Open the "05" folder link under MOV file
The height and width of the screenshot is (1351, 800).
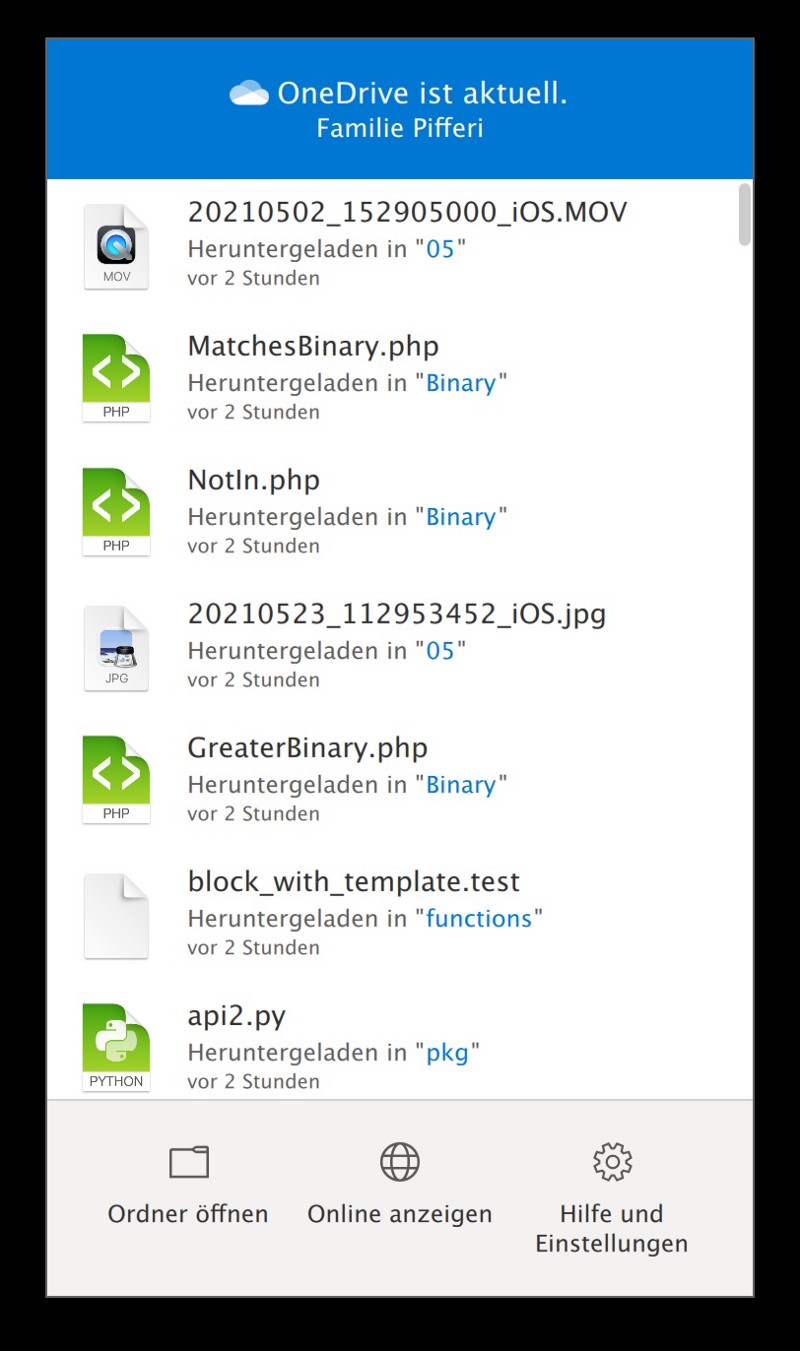click(440, 249)
